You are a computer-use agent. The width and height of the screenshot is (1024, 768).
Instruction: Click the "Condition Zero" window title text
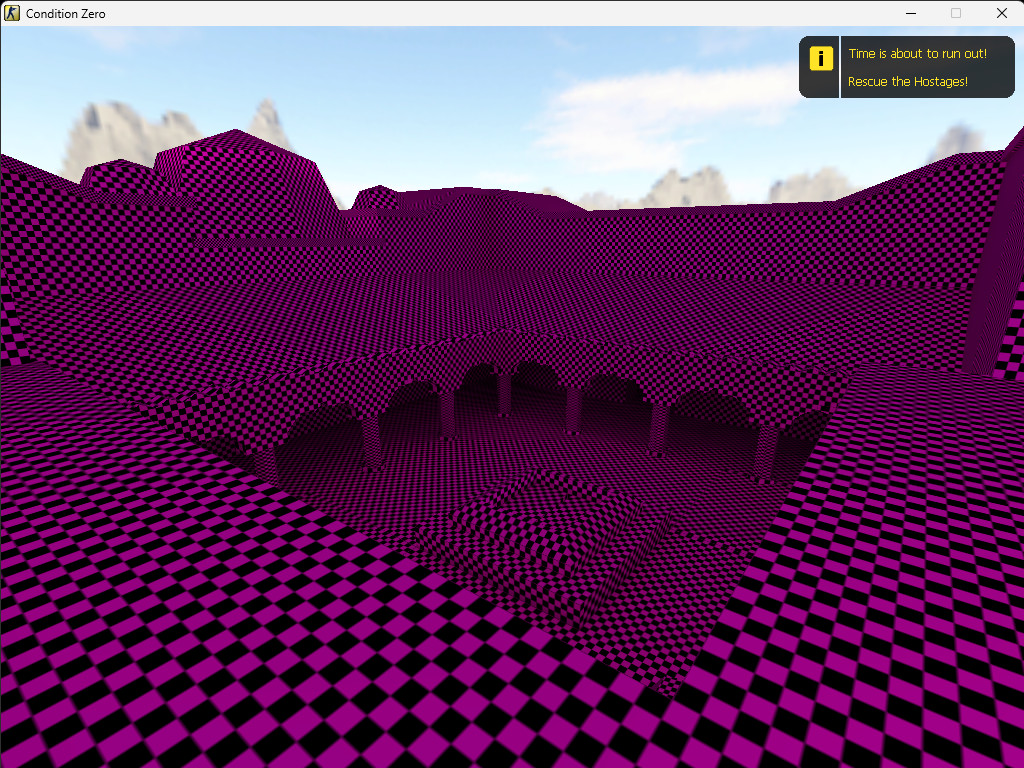click(x=66, y=14)
